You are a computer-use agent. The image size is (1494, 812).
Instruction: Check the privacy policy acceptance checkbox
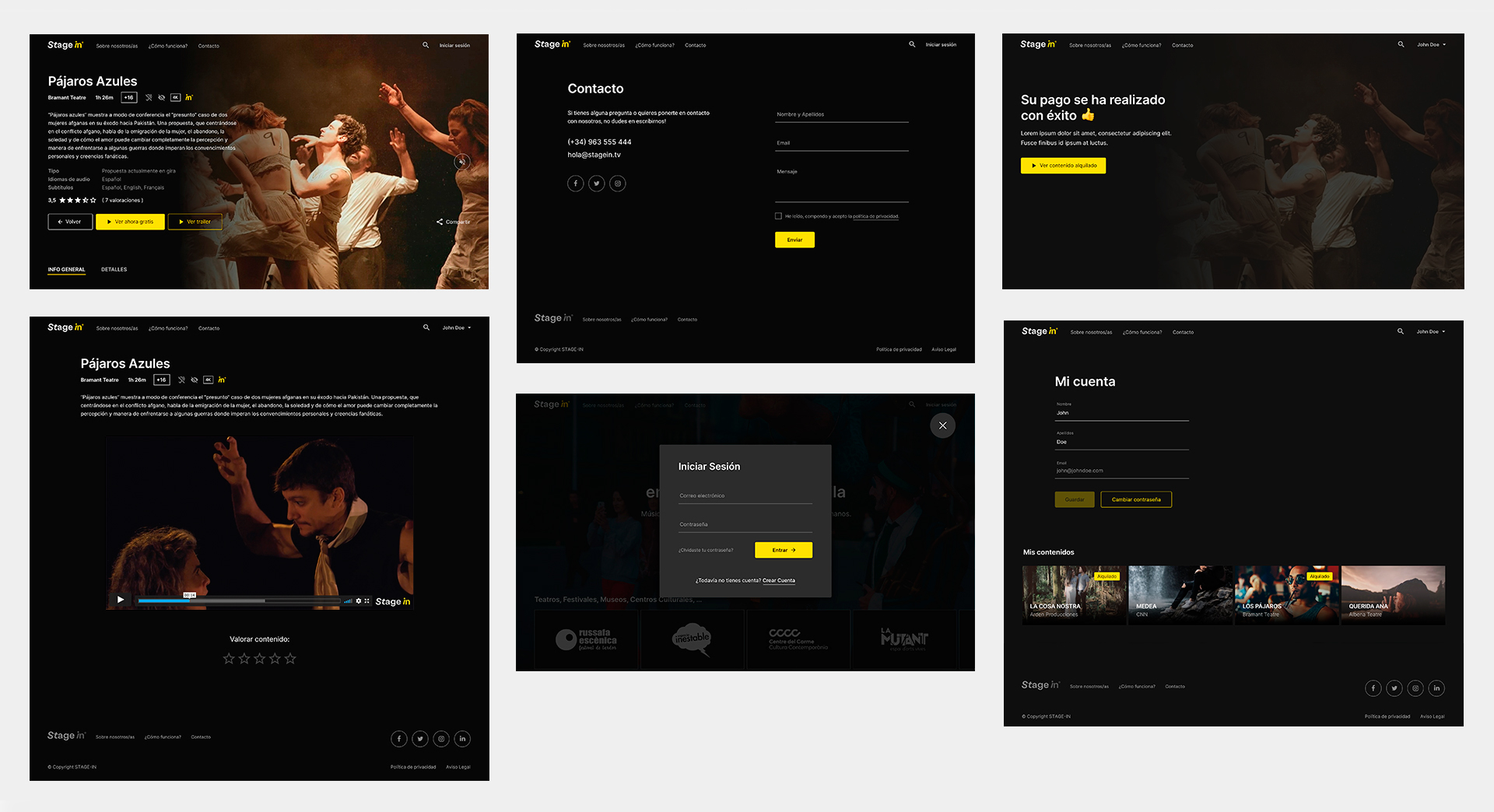[778, 216]
